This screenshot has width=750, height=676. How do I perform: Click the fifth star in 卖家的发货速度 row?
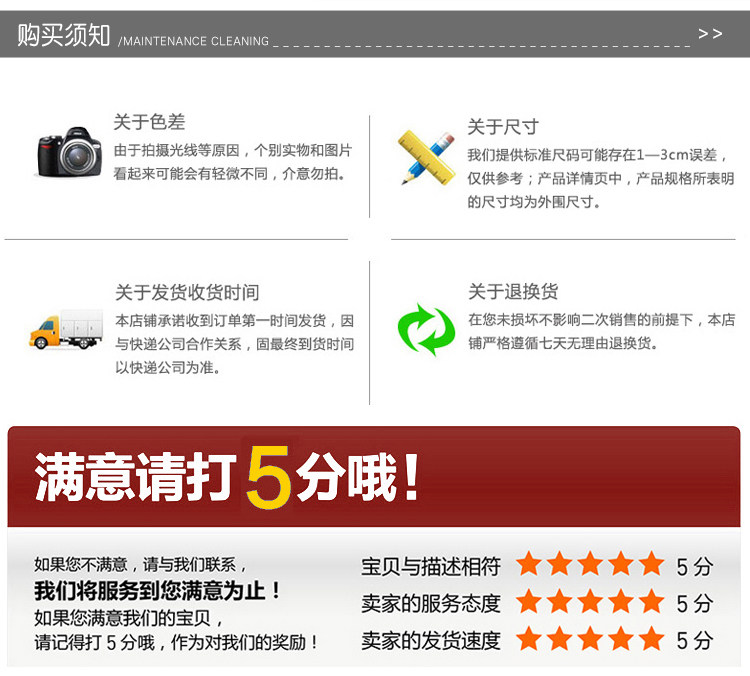pos(651,638)
